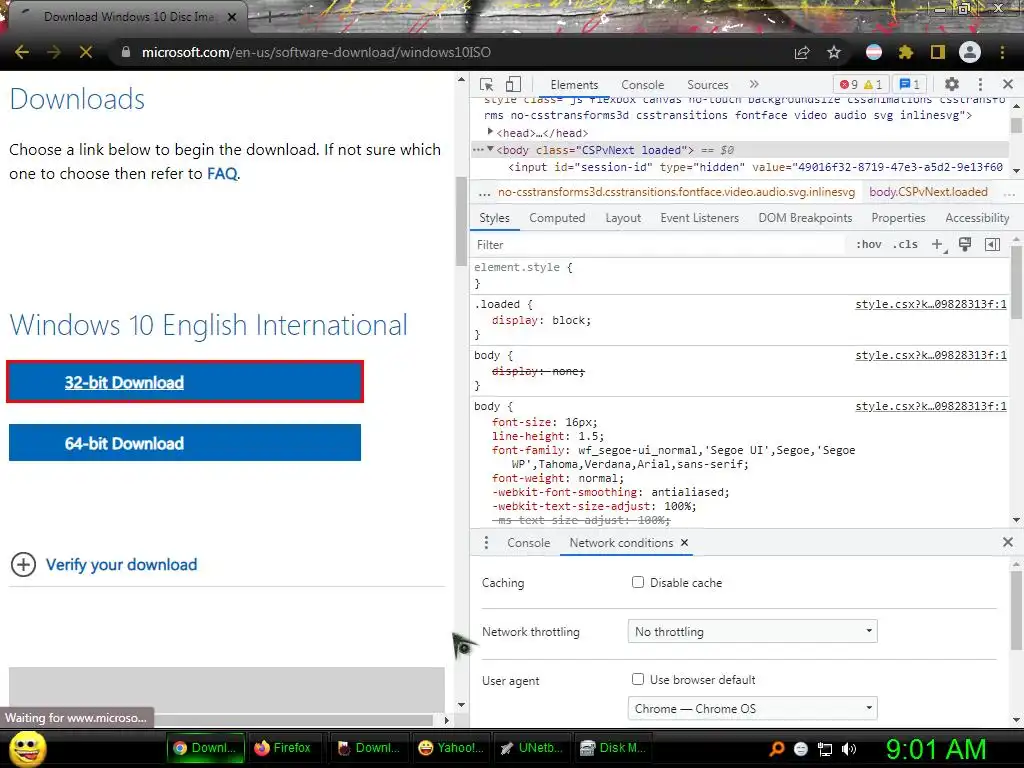This screenshot has height=768, width=1024.
Task: Open the Chrome — Chrome OS user agent dropdown
Action: tap(752, 709)
